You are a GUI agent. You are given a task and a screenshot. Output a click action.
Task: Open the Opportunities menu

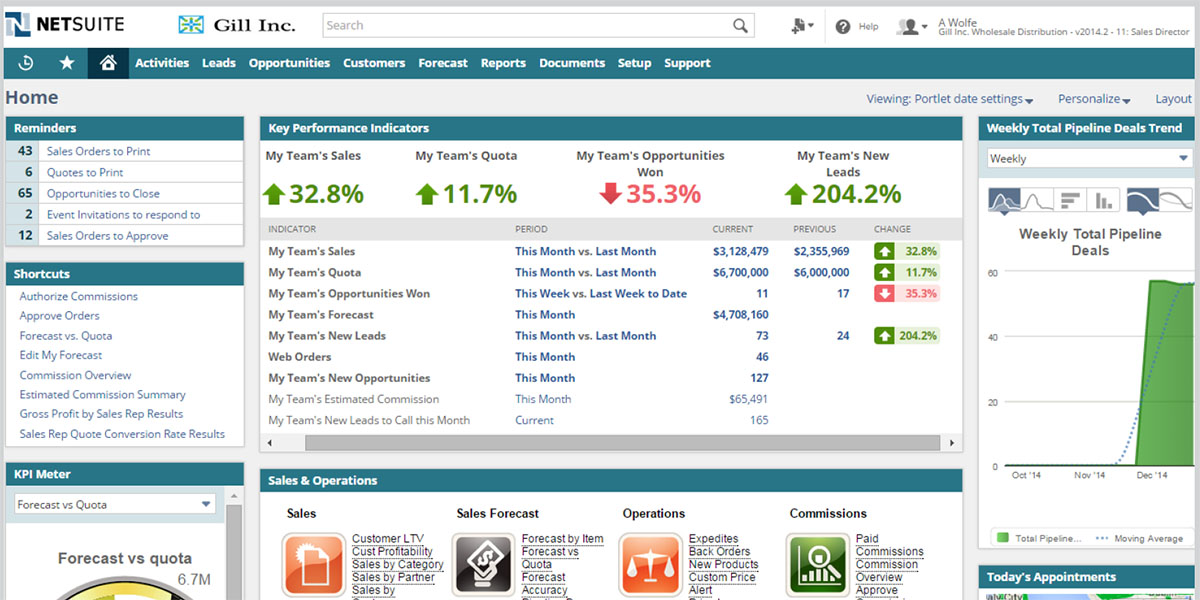click(x=289, y=63)
